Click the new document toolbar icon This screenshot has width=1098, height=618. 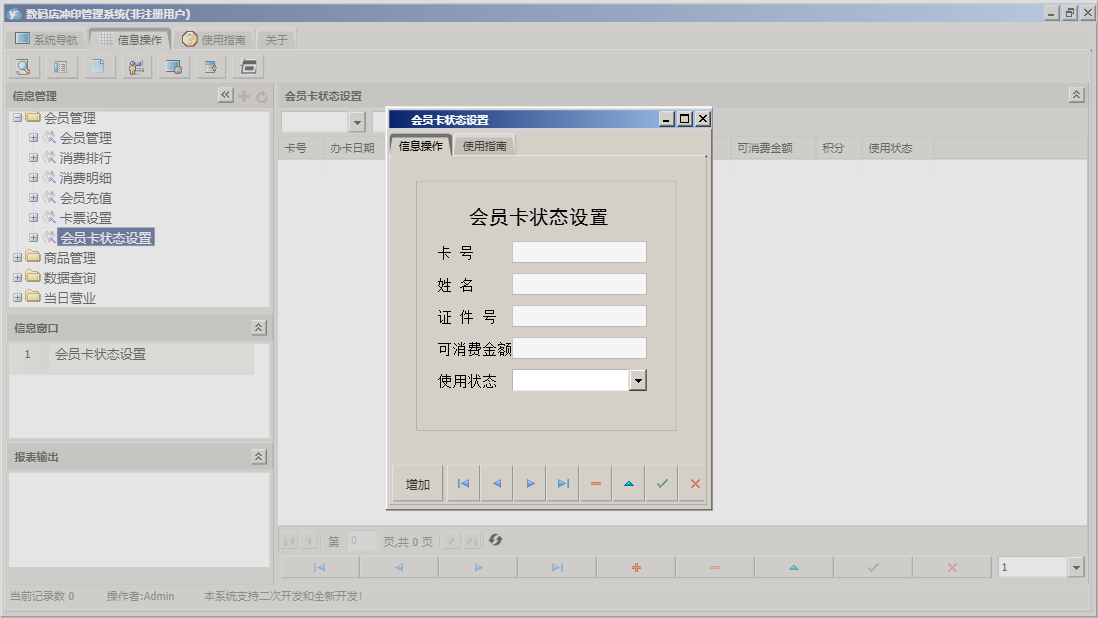click(98, 66)
